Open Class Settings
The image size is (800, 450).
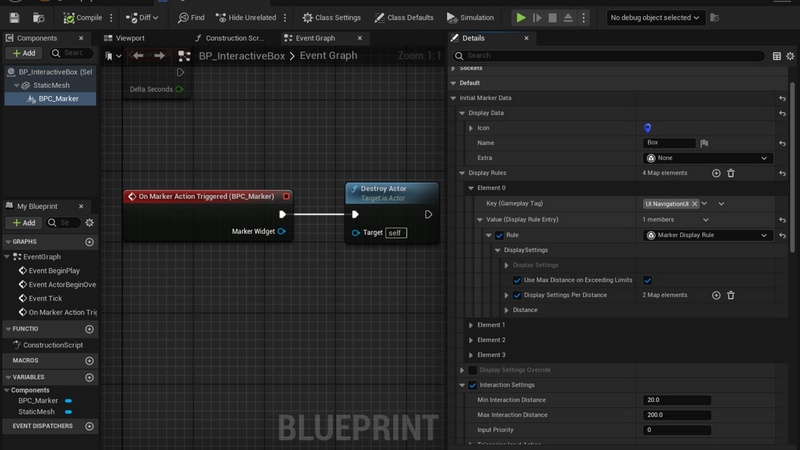[x=331, y=18]
